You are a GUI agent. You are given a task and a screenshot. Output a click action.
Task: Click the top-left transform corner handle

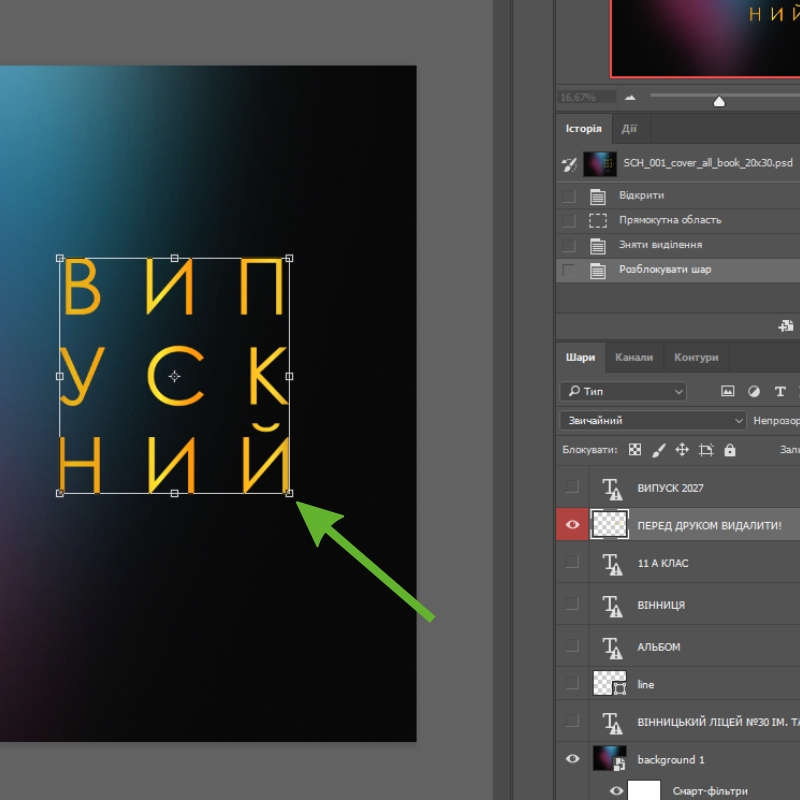[60, 259]
